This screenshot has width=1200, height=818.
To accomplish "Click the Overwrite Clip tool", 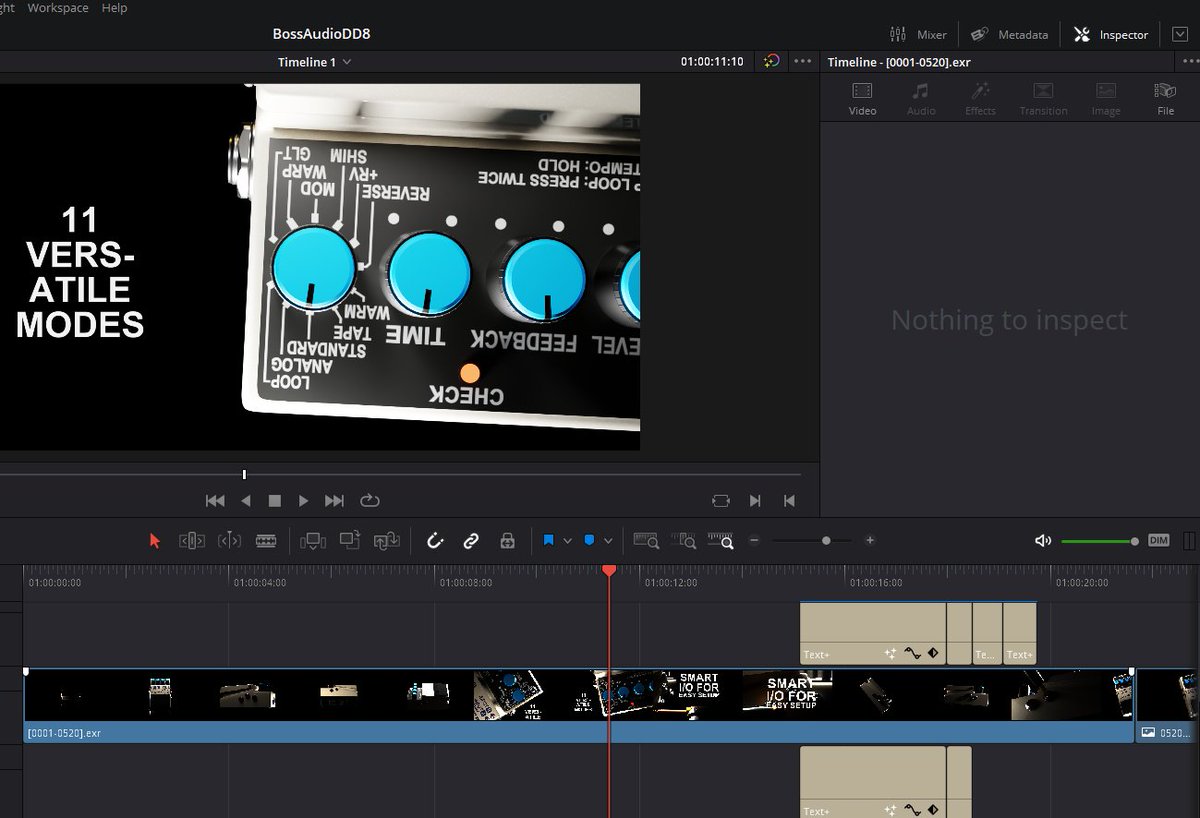I will pyautogui.click(x=350, y=541).
